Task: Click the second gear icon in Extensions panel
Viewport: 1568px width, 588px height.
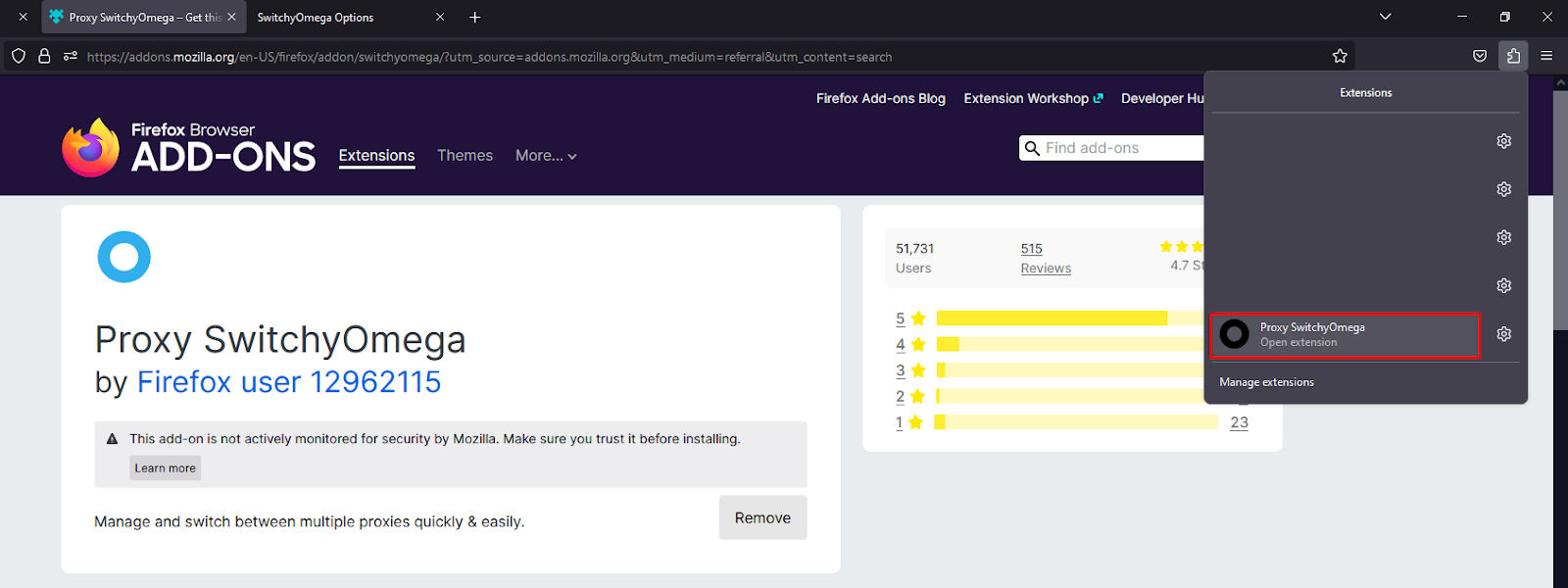Action: (1503, 189)
